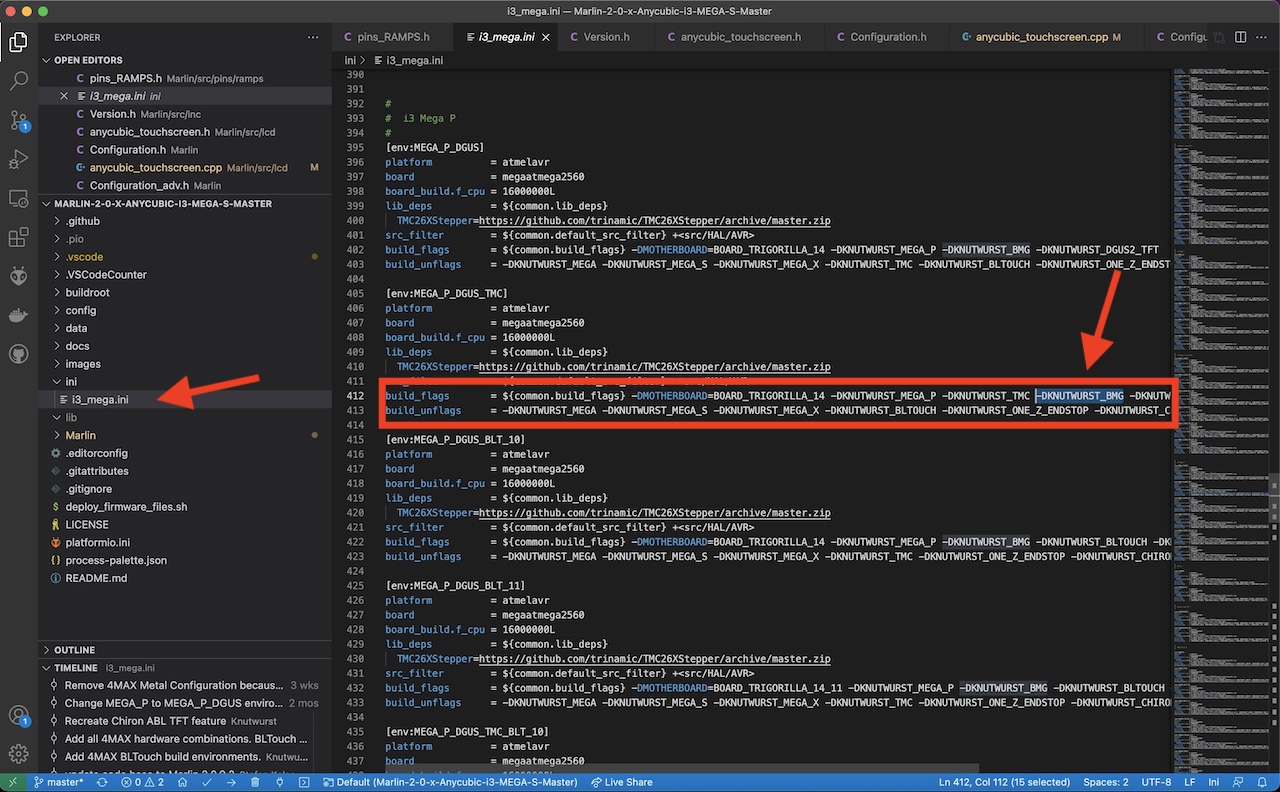Open process-palette.json in tree
1280x792 pixels.
pos(185,560)
